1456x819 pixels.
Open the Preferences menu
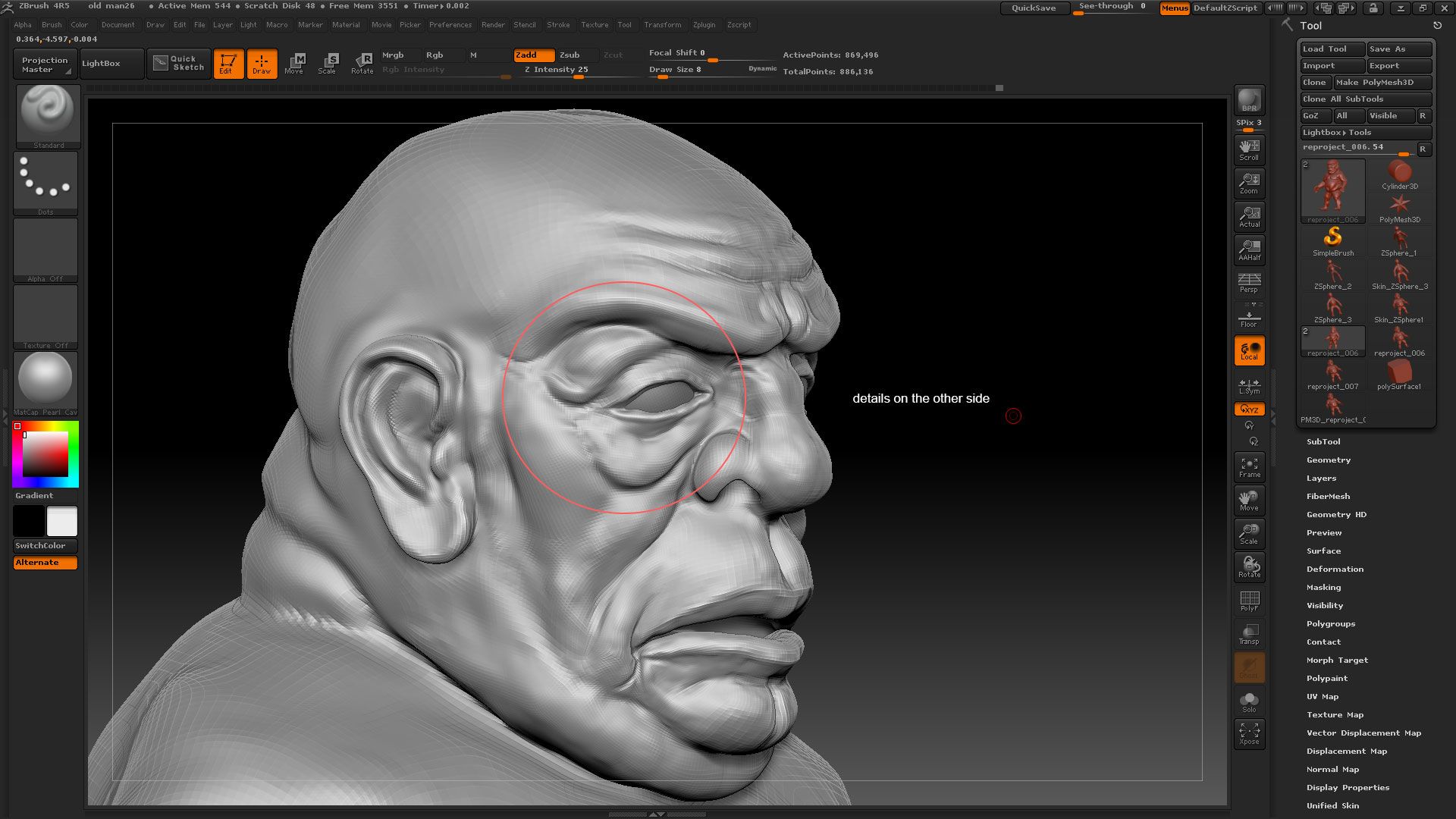[450, 24]
